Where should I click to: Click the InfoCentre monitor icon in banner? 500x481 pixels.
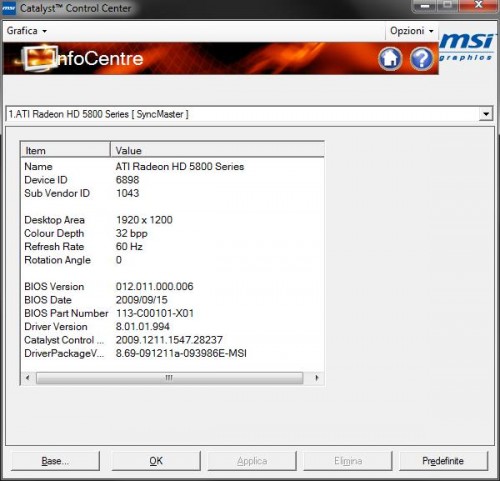tap(39, 58)
